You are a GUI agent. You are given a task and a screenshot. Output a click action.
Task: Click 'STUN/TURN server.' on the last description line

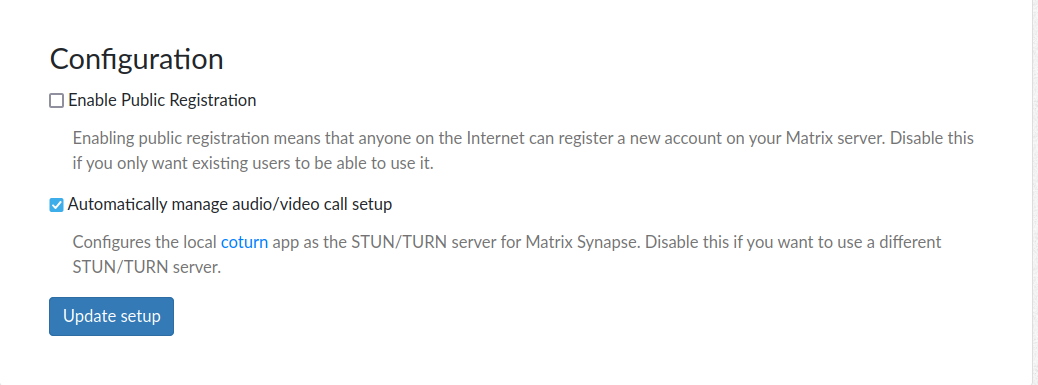[146, 269]
